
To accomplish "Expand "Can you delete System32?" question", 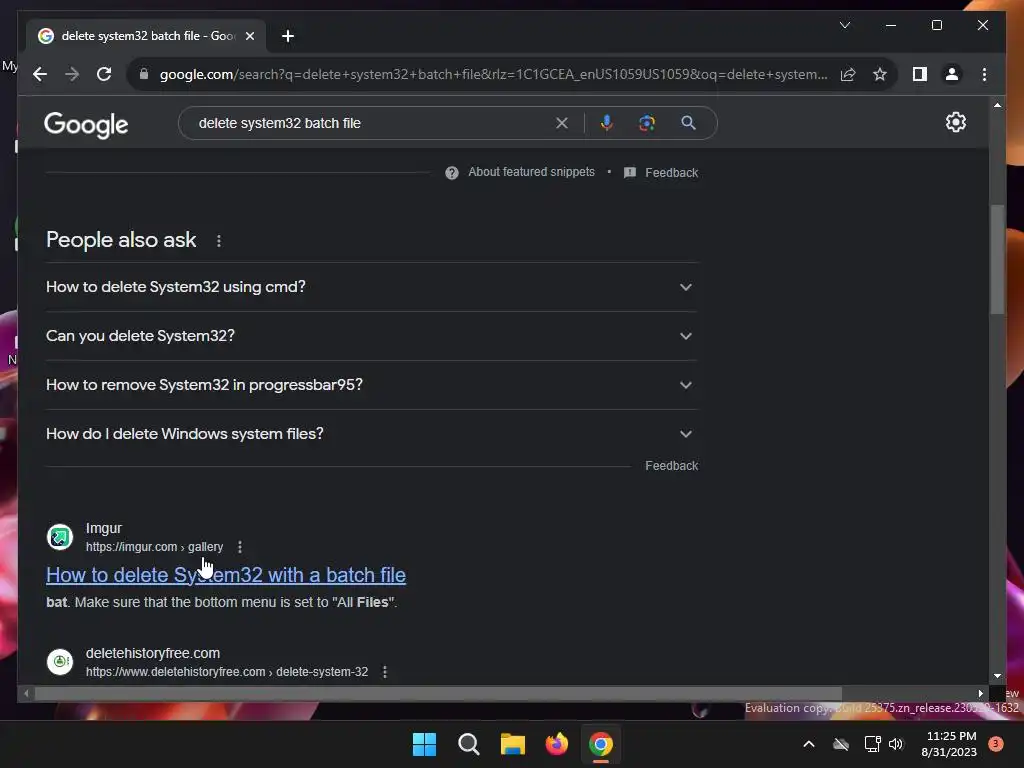I will point(372,336).
